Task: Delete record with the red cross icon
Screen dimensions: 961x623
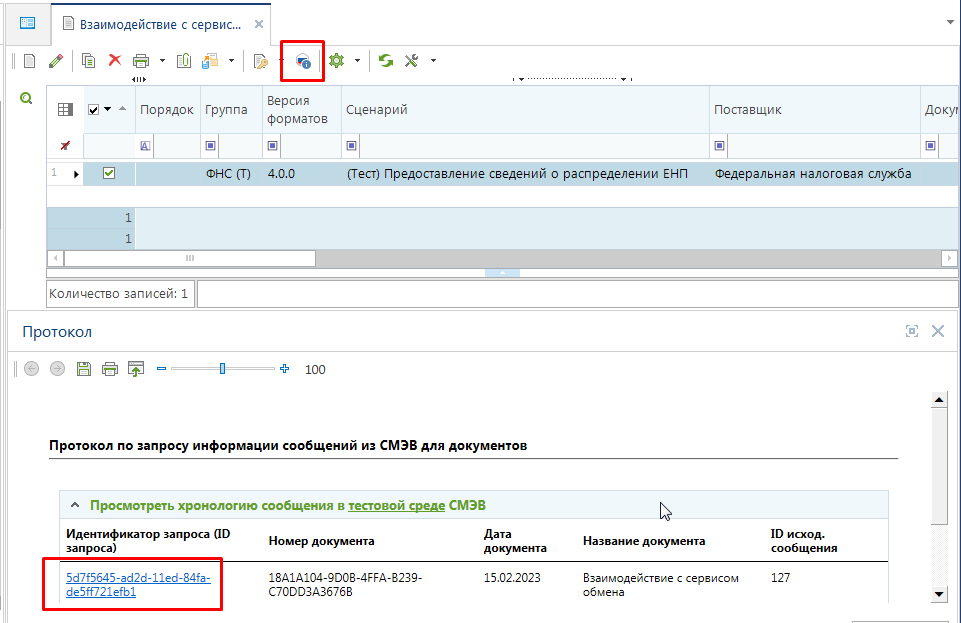Action: click(115, 60)
